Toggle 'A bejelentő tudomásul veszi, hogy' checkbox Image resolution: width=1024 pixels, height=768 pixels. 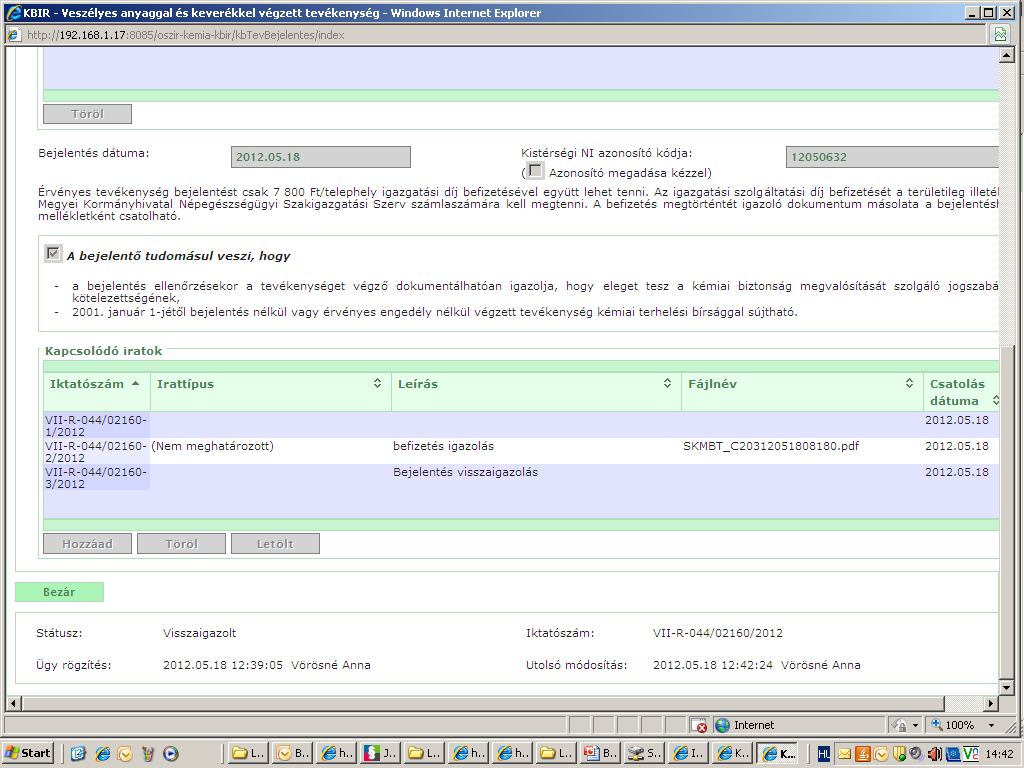53,253
